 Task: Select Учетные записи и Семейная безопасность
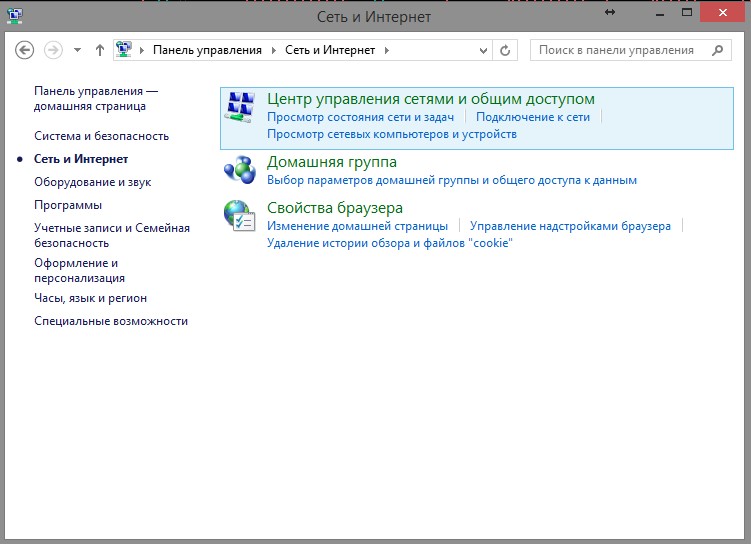(112, 235)
